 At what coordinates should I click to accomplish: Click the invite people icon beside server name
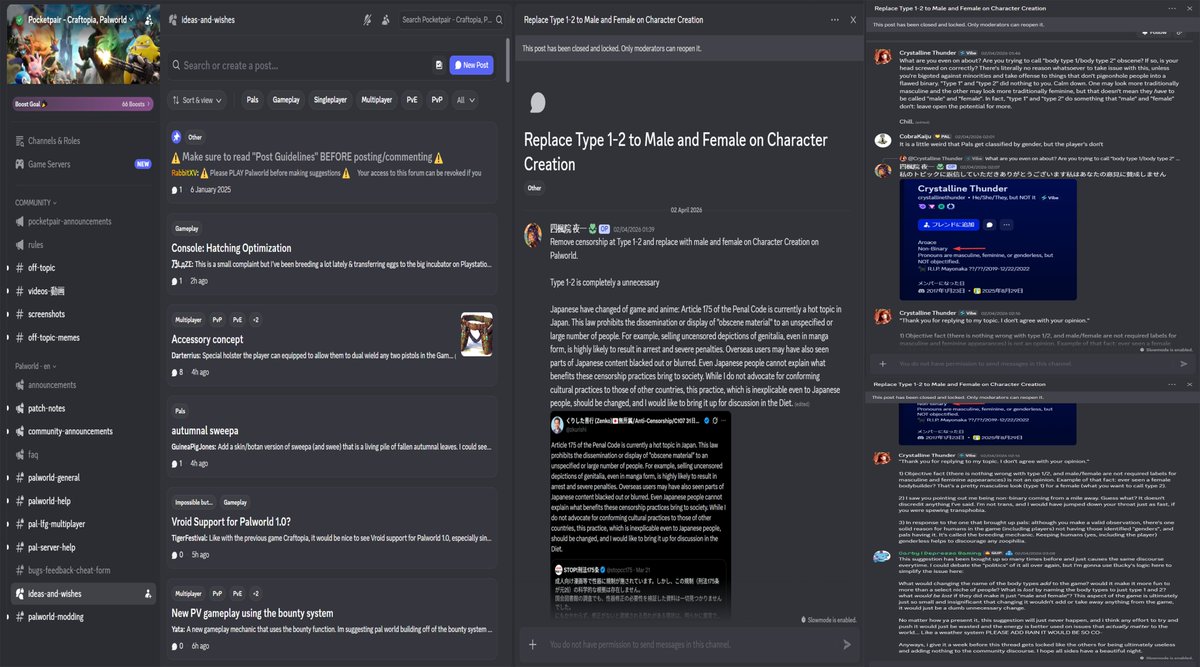pyautogui.click(x=149, y=19)
